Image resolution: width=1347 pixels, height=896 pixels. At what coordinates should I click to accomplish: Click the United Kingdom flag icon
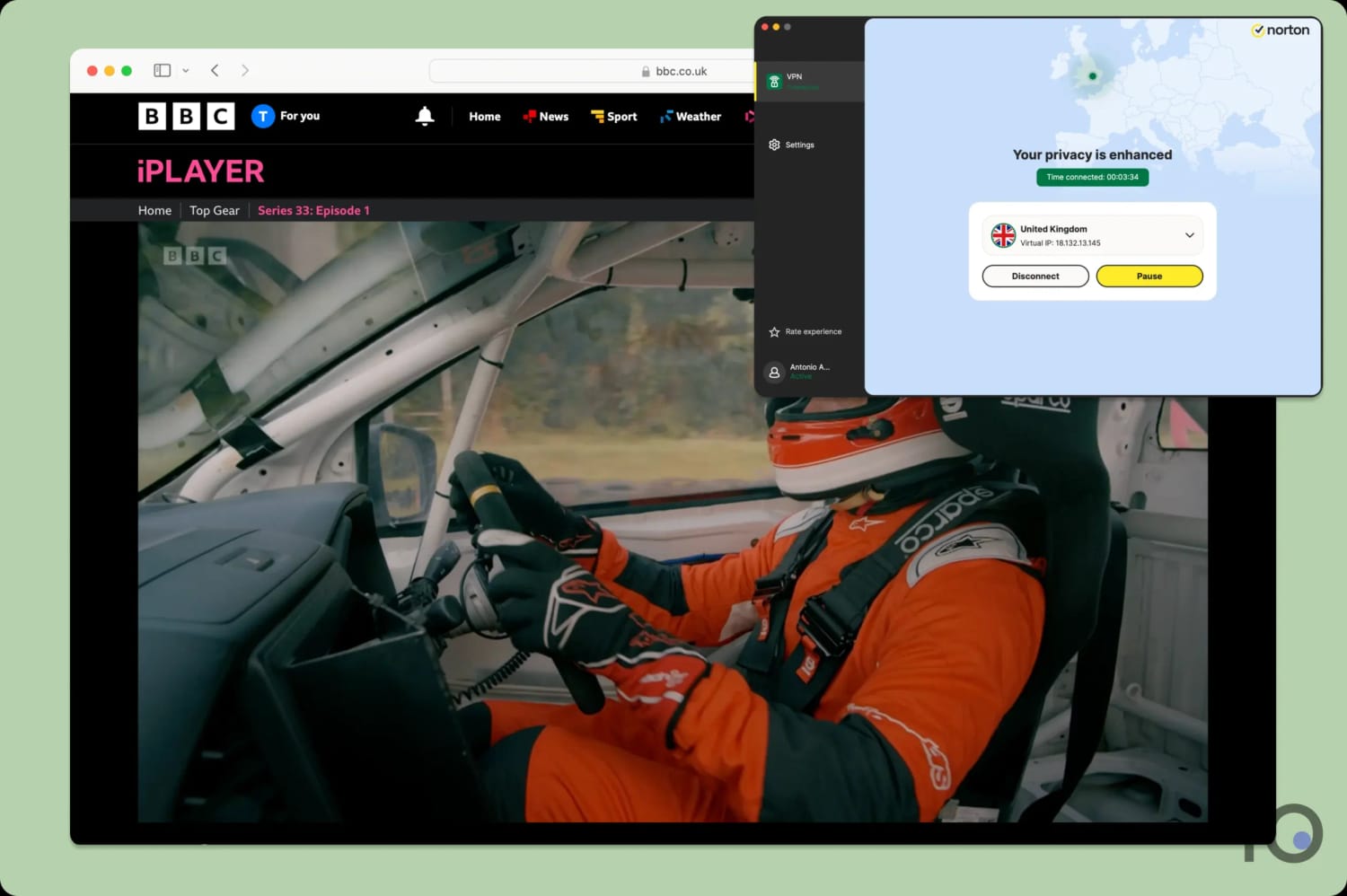(1003, 235)
